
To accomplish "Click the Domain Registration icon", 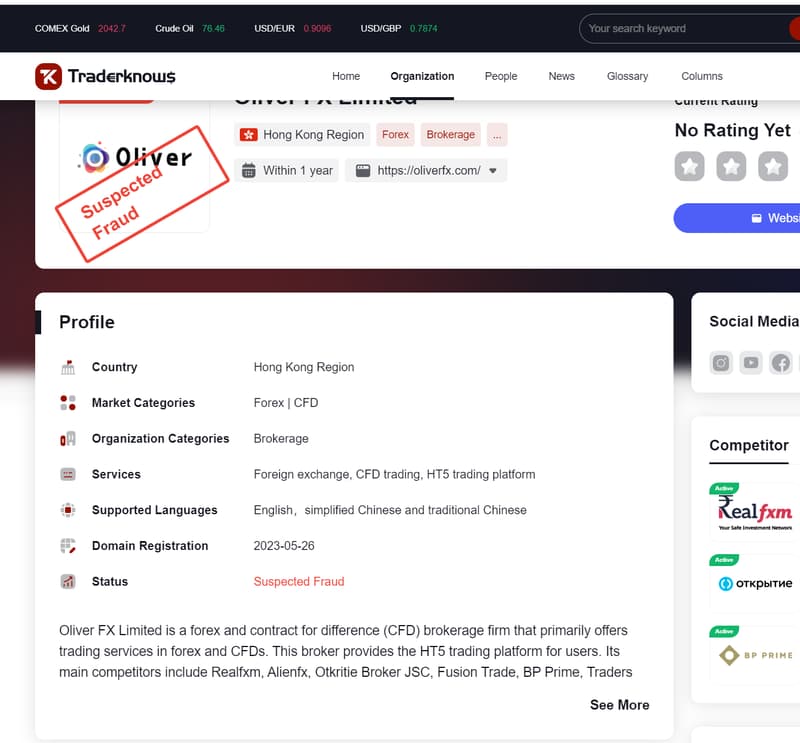I will [68, 546].
